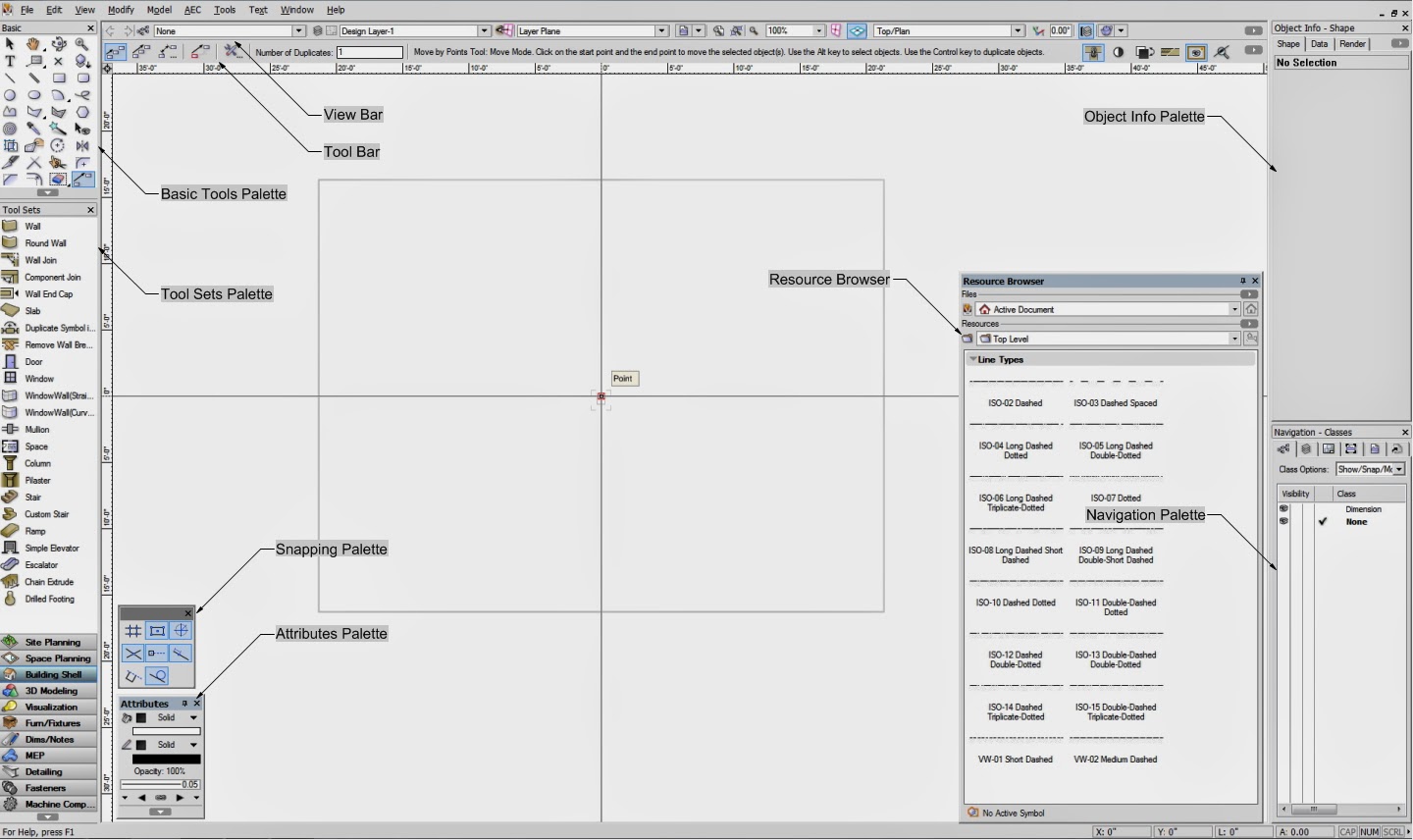Open the Resource Browser home icon
1413x840 pixels.
point(1250,308)
